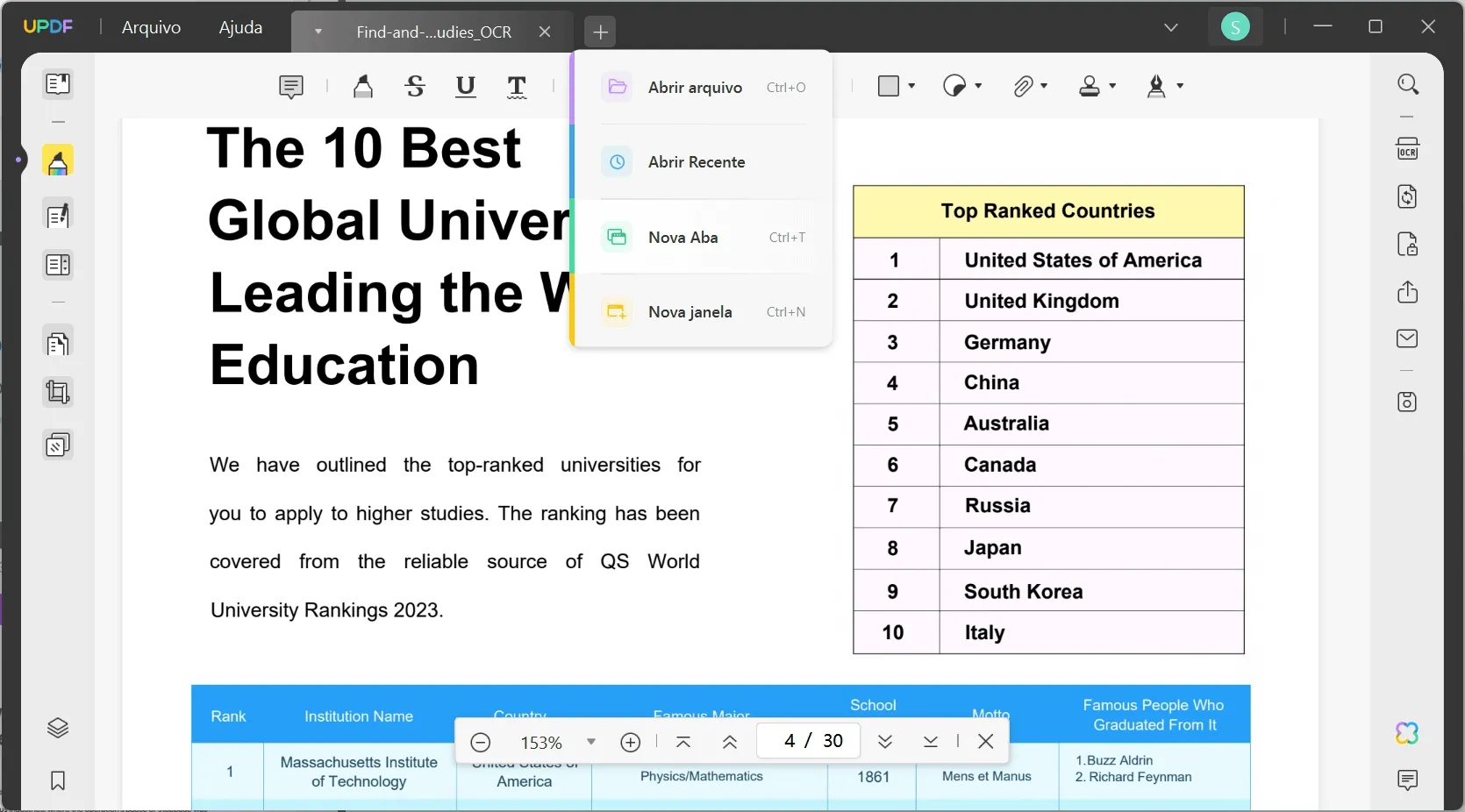
Task: Open the bookmark panel
Action: [x=58, y=780]
